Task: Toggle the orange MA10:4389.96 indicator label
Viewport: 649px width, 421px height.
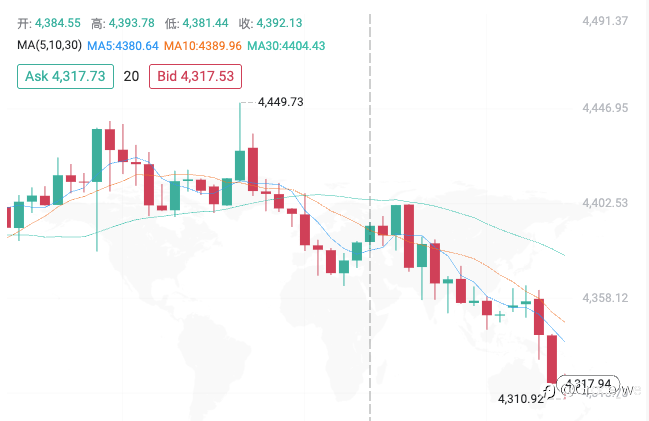Action: point(203,46)
